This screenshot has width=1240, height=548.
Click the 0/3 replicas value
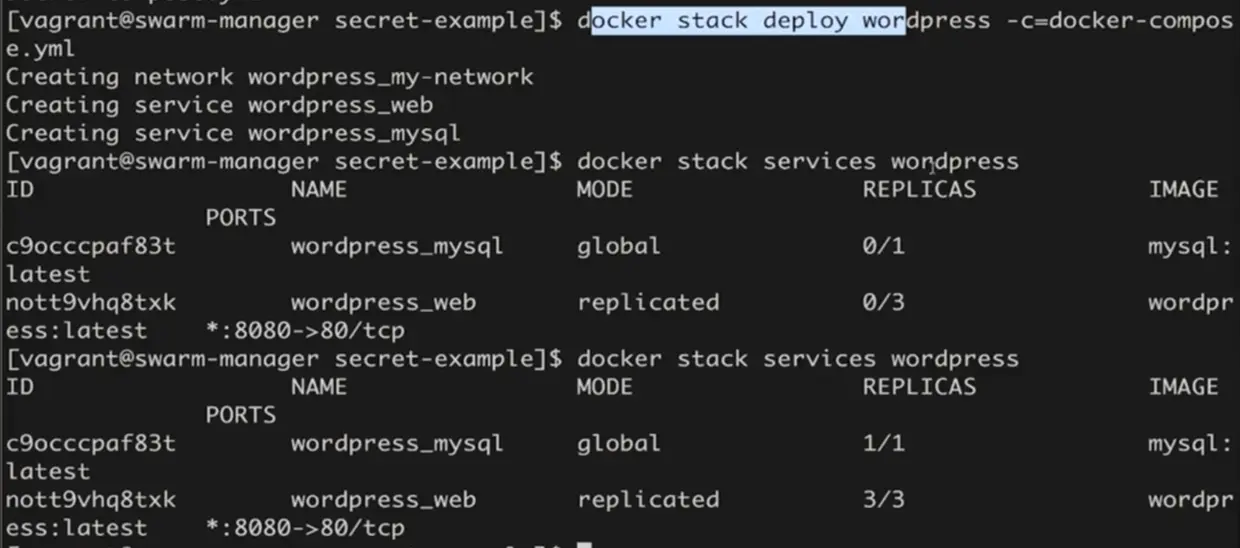coord(884,302)
